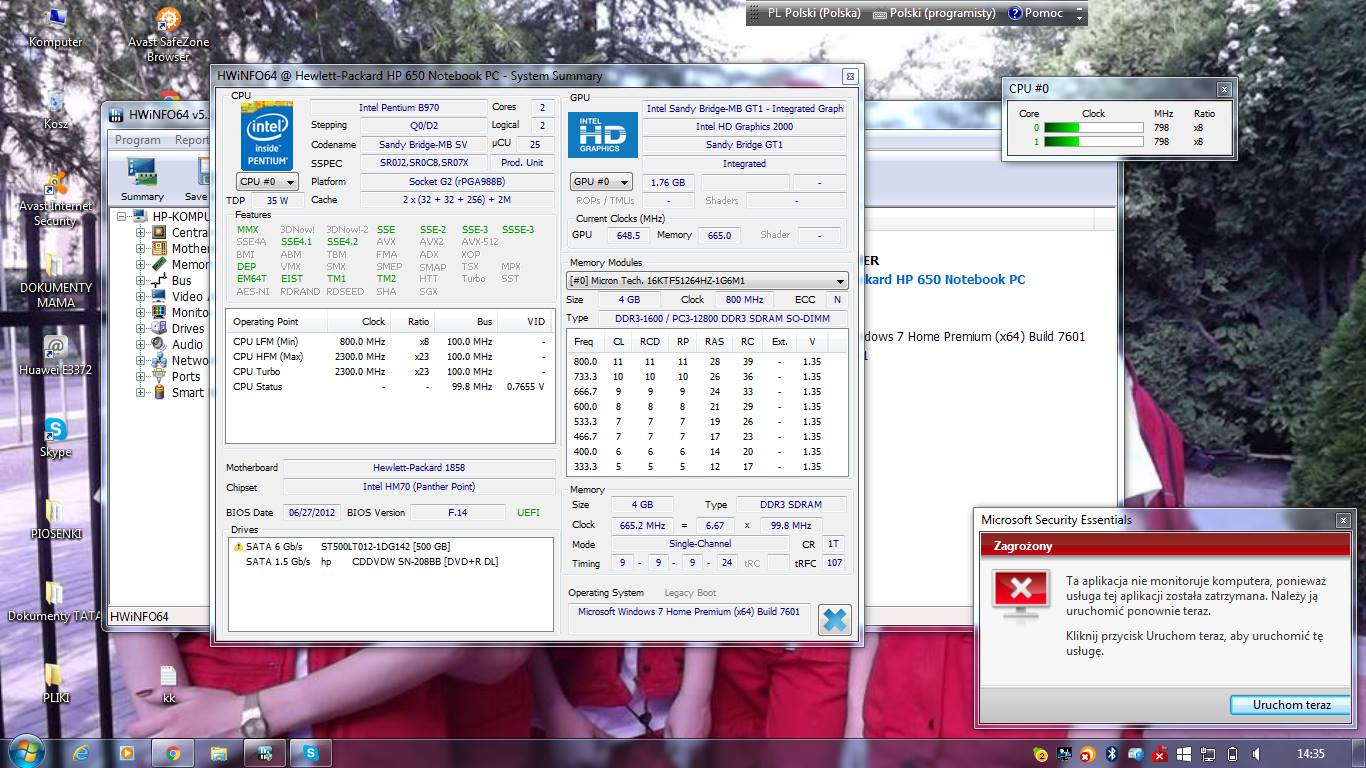Collapse the HP-KOMPUTER root tree node
This screenshot has height=768, width=1366.
click(x=122, y=216)
